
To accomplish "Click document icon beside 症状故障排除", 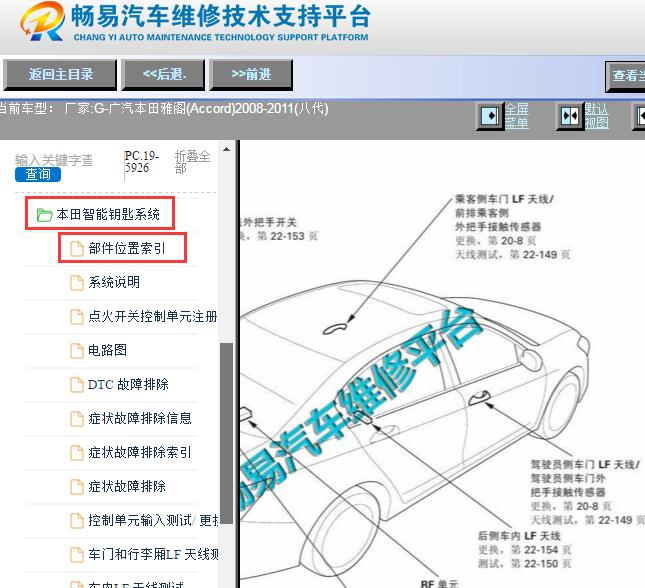I will (77, 487).
